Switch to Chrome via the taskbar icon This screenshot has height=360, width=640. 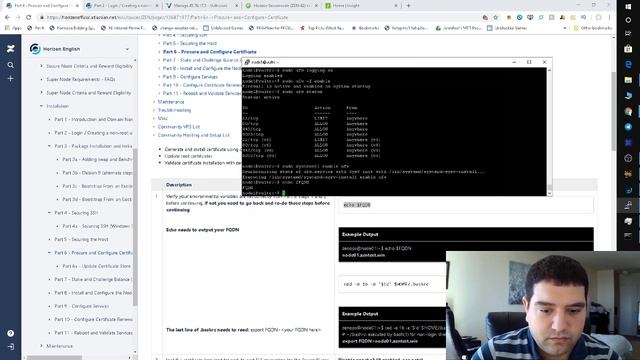coord(628,111)
